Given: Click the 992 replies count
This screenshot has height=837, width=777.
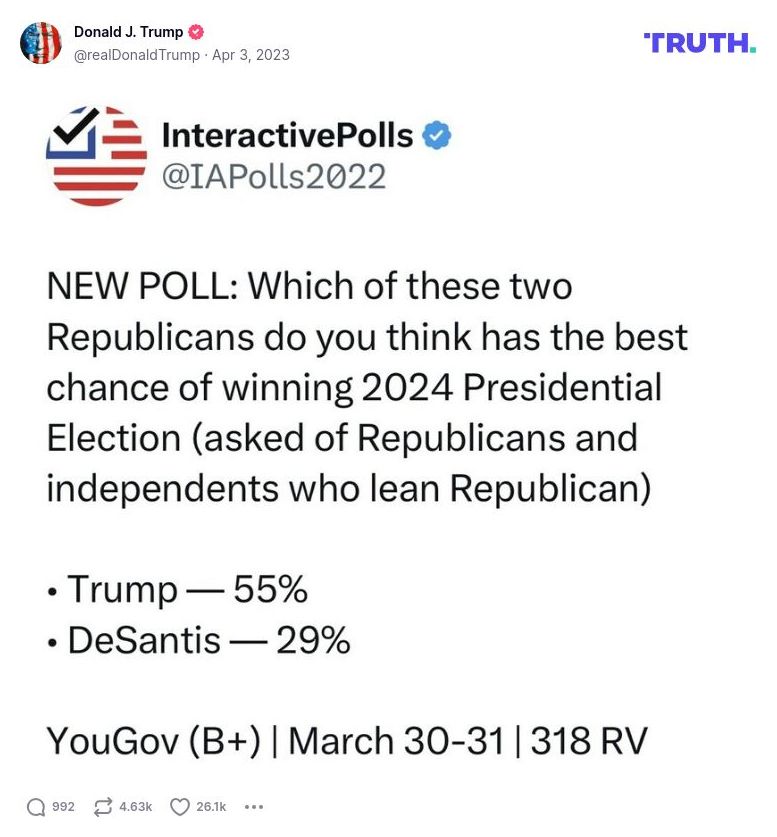Looking at the screenshot, I should (63, 807).
